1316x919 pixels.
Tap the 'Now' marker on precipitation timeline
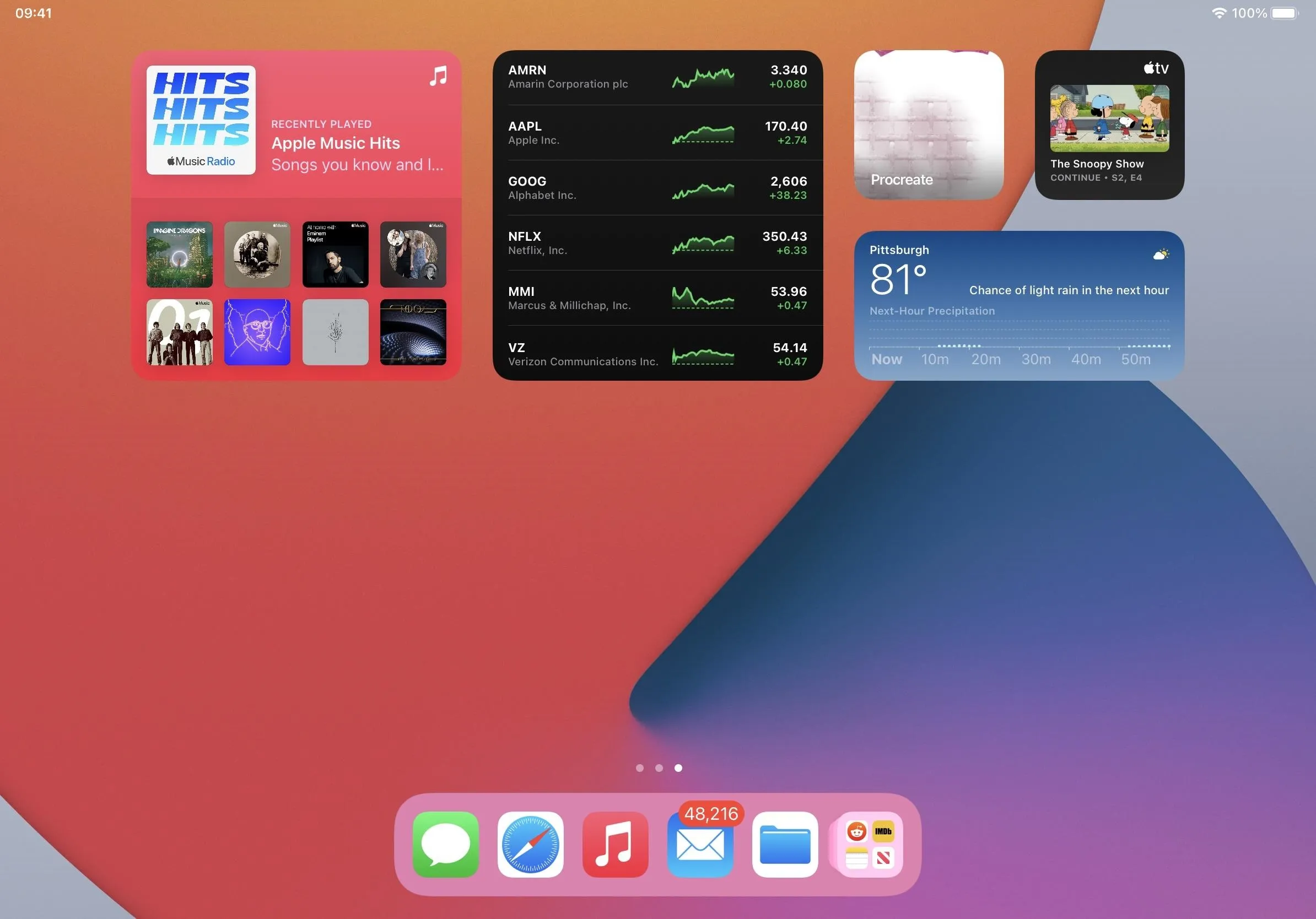click(887, 359)
